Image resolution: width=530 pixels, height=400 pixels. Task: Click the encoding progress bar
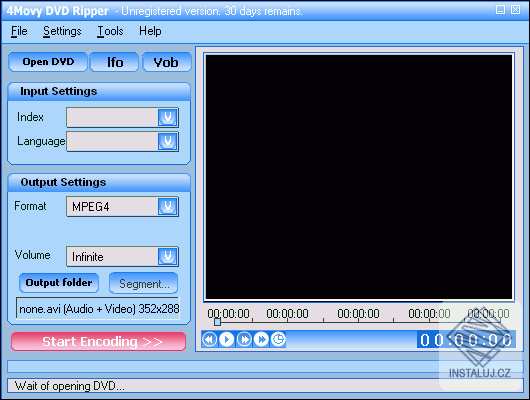[x=265, y=367]
